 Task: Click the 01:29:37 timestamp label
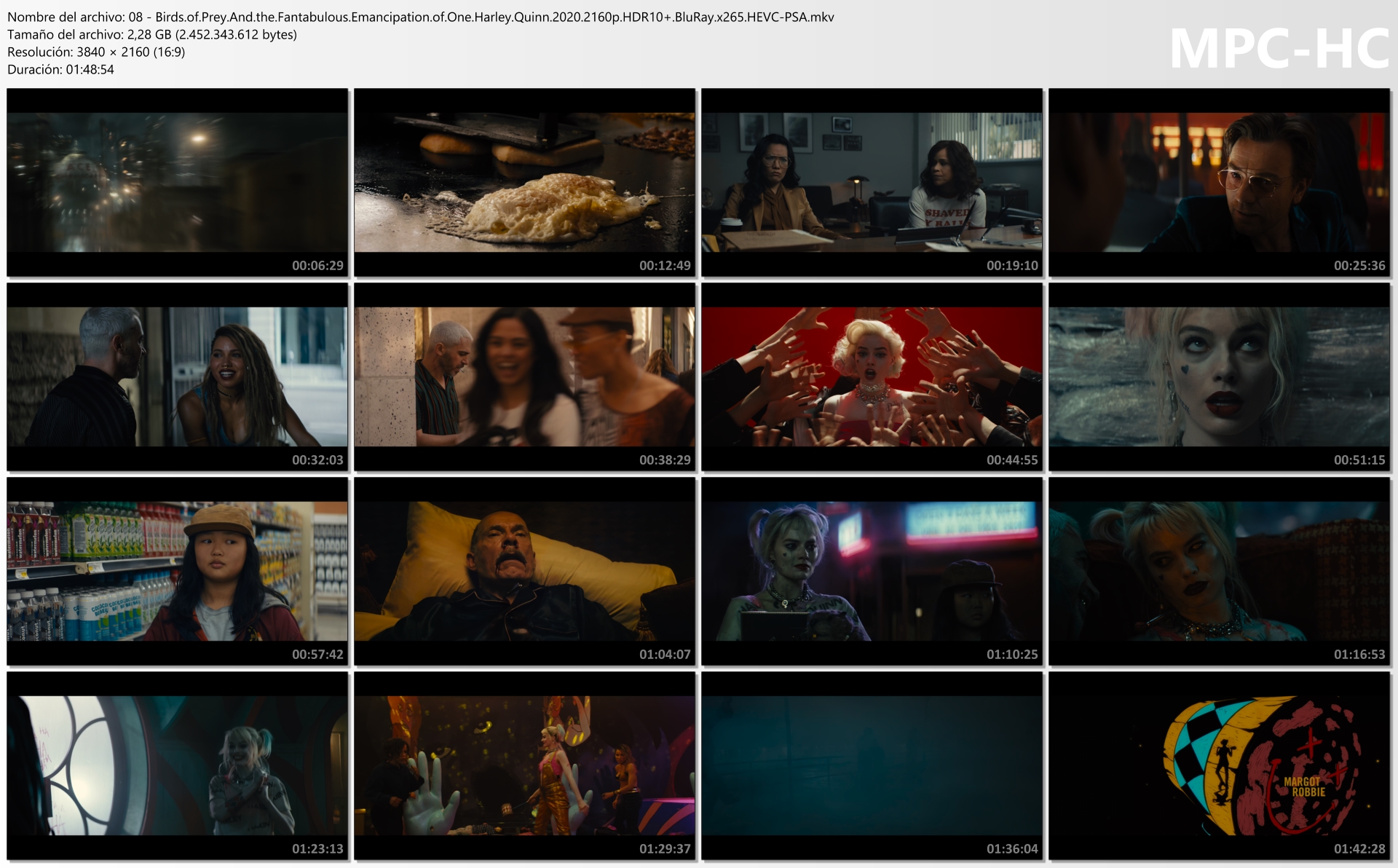pos(665,849)
